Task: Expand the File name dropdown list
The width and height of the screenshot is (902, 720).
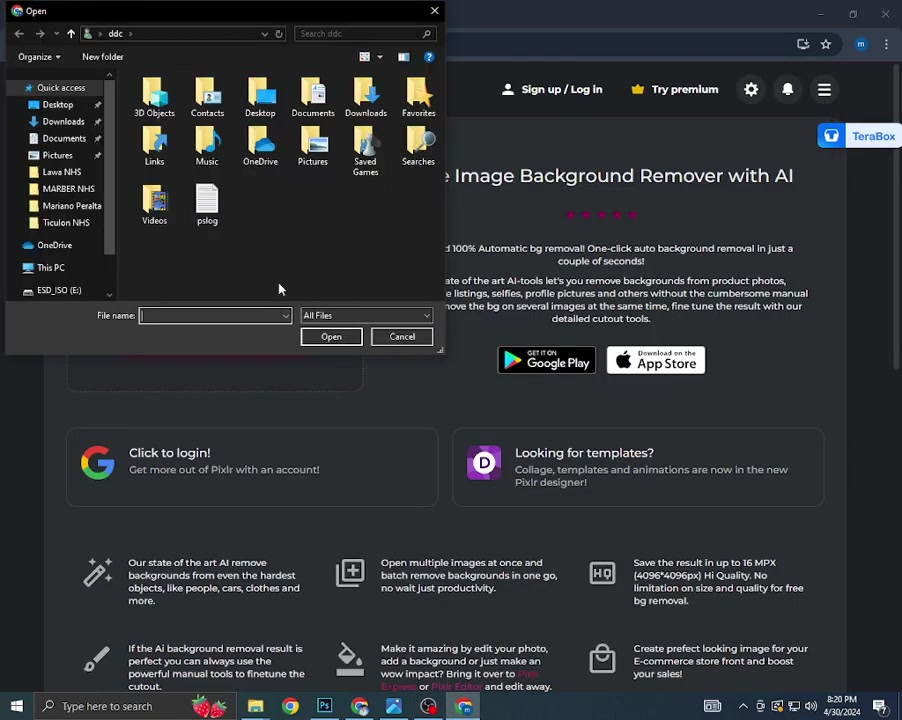Action: 285,316
